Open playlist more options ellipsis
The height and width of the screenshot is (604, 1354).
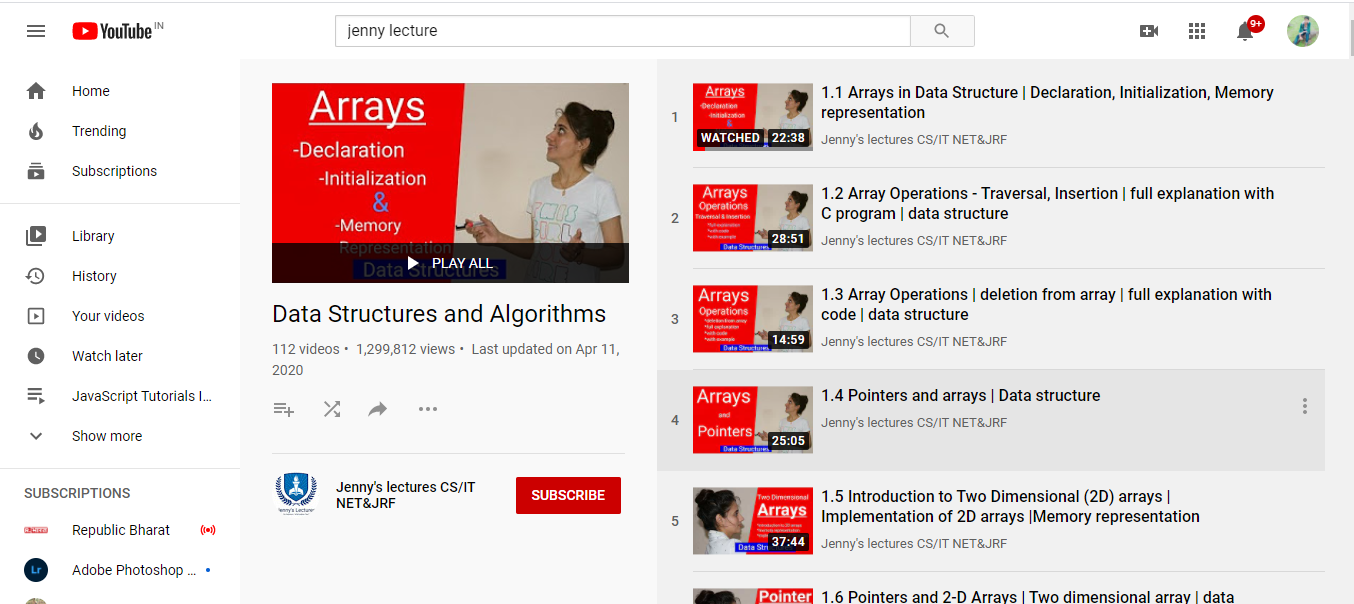(428, 409)
